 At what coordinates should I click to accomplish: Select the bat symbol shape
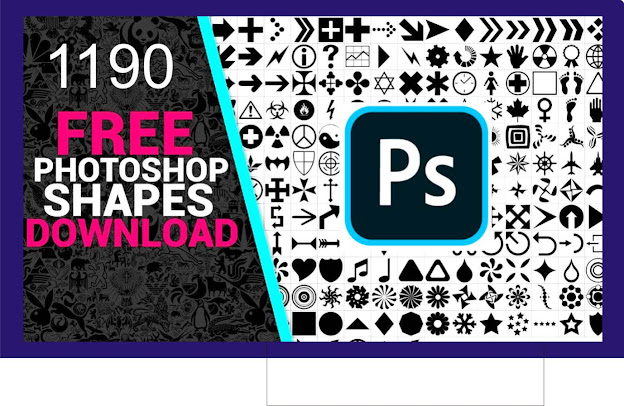(x=277, y=164)
